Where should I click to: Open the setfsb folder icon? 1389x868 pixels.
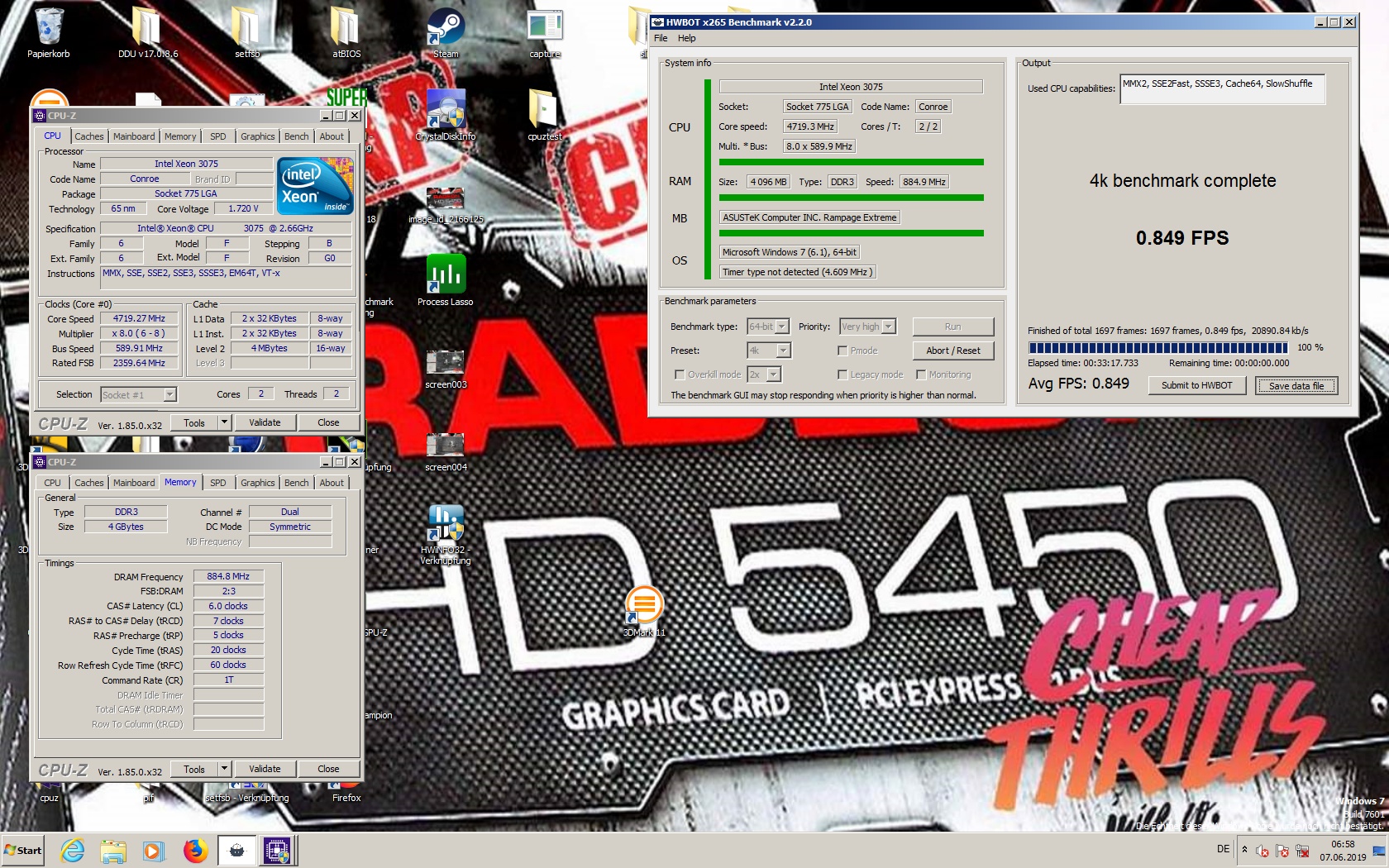tap(247, 31)
